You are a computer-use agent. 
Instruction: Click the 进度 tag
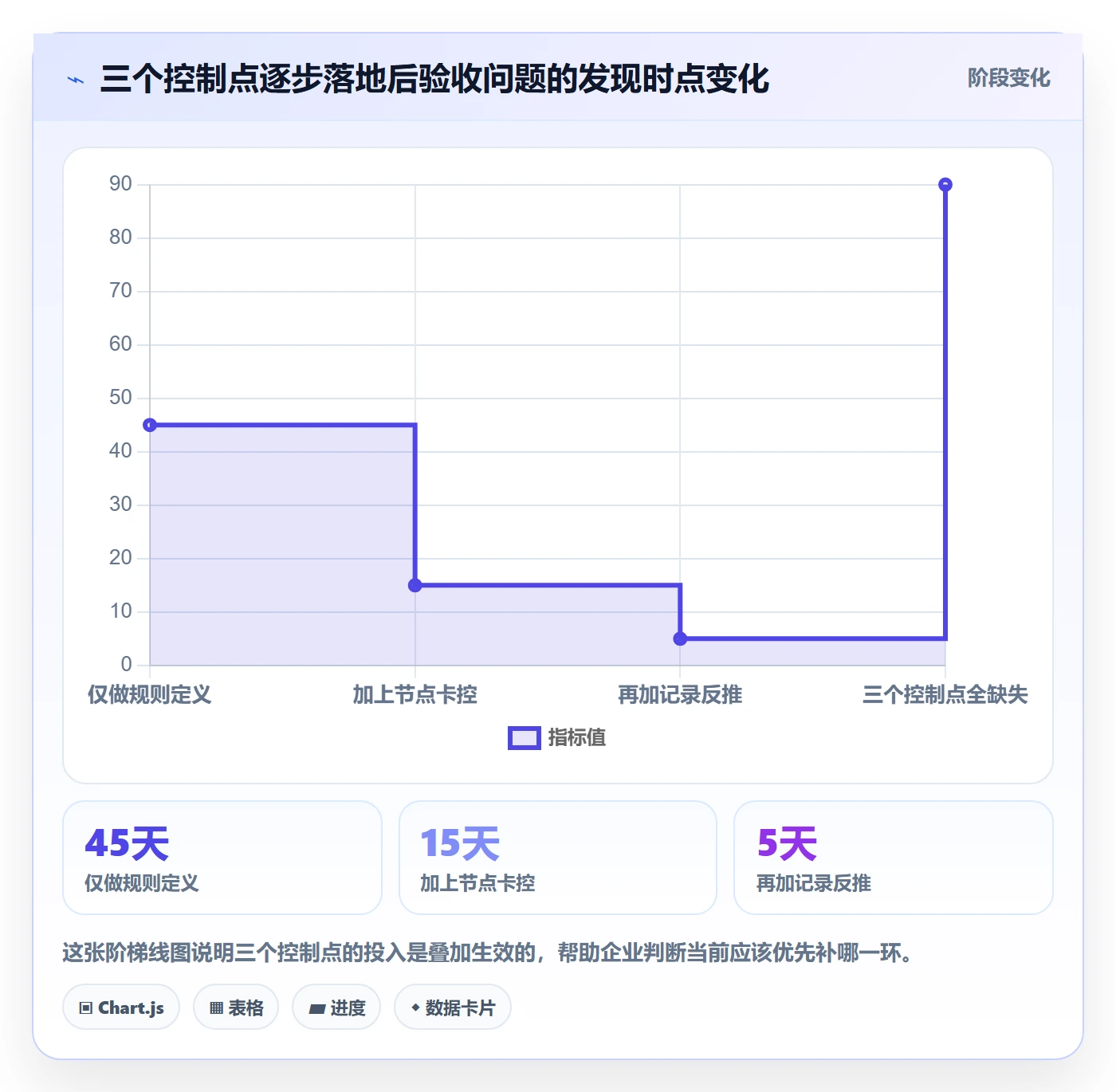point(336,1008)
